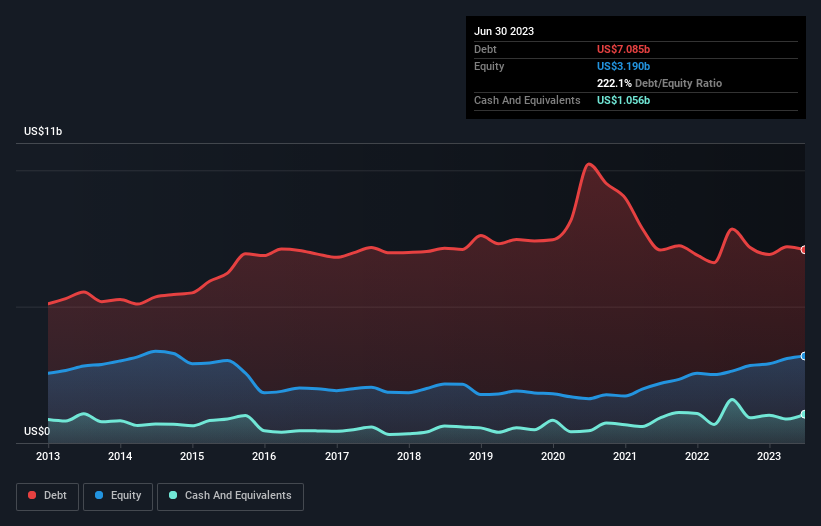This screenshot has height=526, width=821.
Task: Select the red Debt endpoint marker
Action: pos(804,250)
